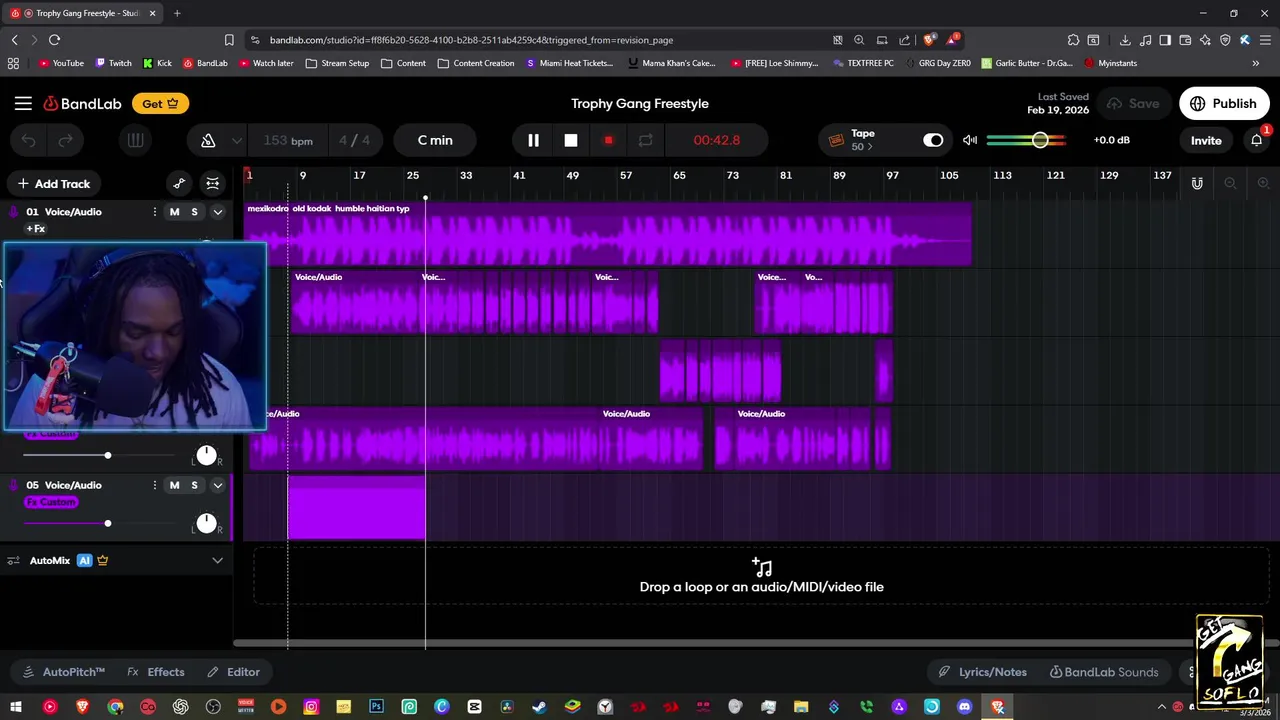Select the mexikodro old kodak audio region
The width and height of the screenshot is (1280, 720).
(609, 236)
